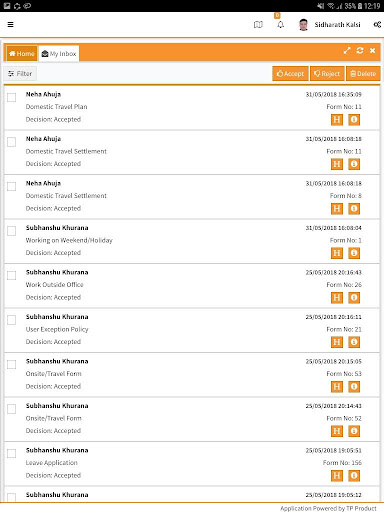Check the Leave Application row checkbox
The width and height of the screenshot is (384, 512).
coord(11,453)
